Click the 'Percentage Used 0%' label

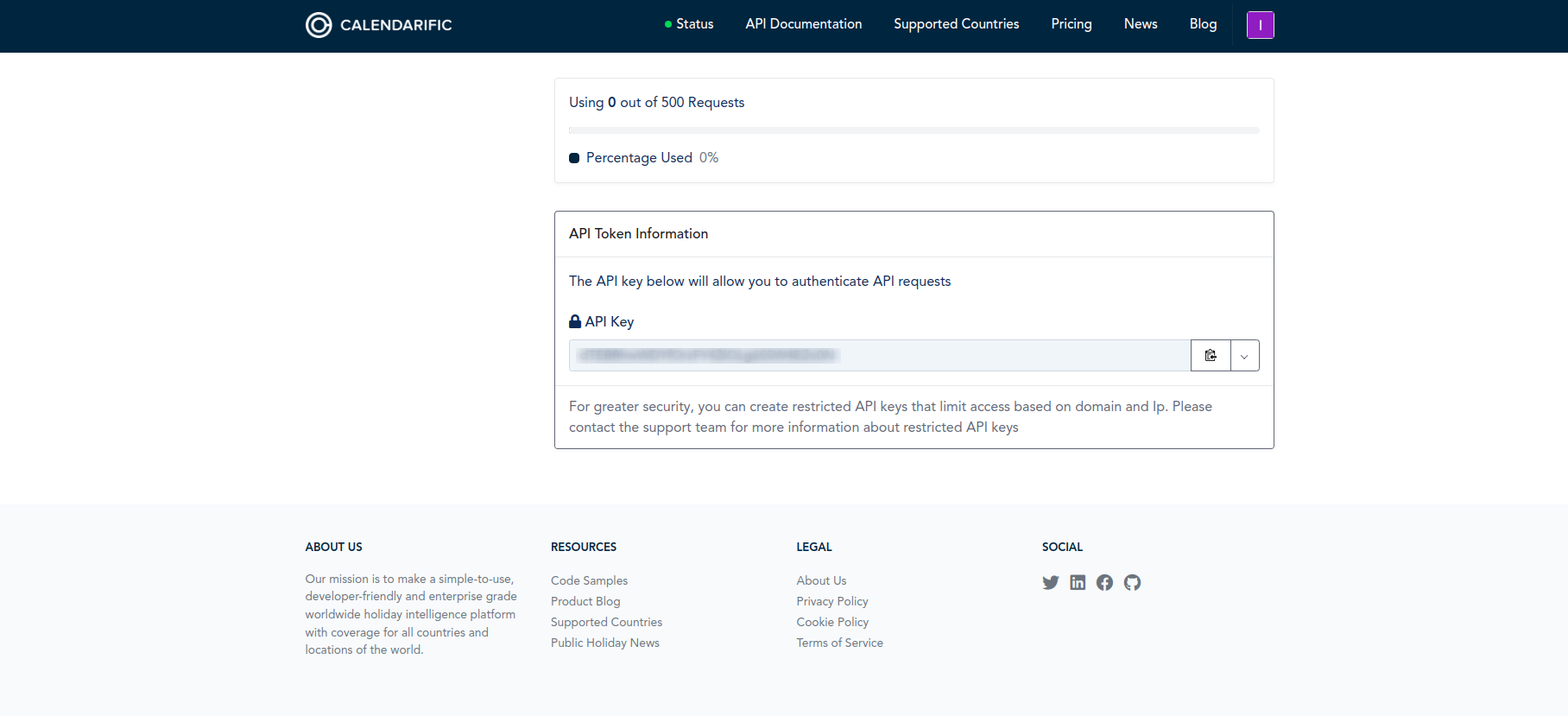(x=652, y=157)
